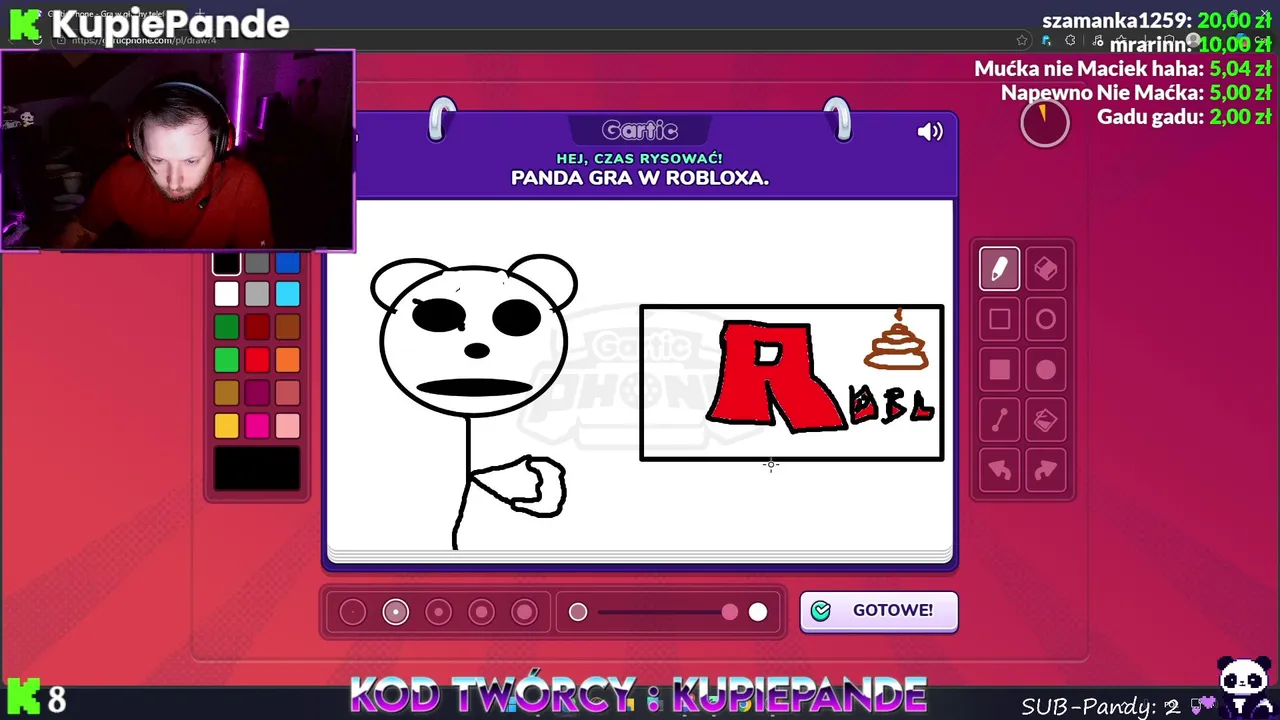This screenshot has height=720, width=1280.
Task: Click the KOD TWÓRCY : KUPIEPANDE banner
Action: (638, 694)
